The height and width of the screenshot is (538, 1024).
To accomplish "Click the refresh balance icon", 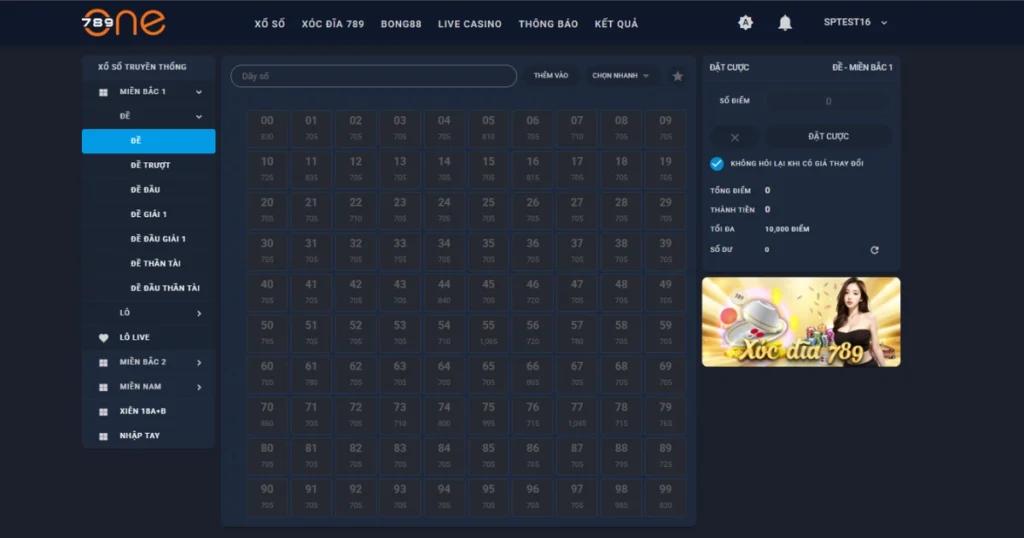I will tap(874, 250).
